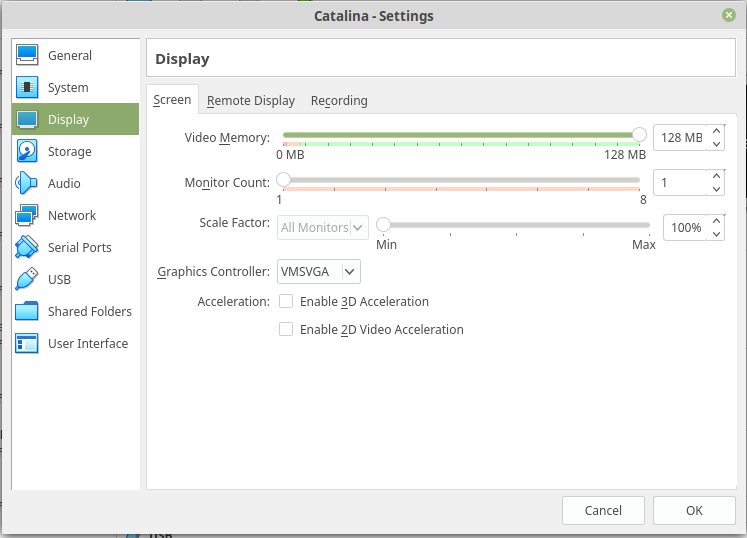Open Storage settings disk icon

(28, 152)
